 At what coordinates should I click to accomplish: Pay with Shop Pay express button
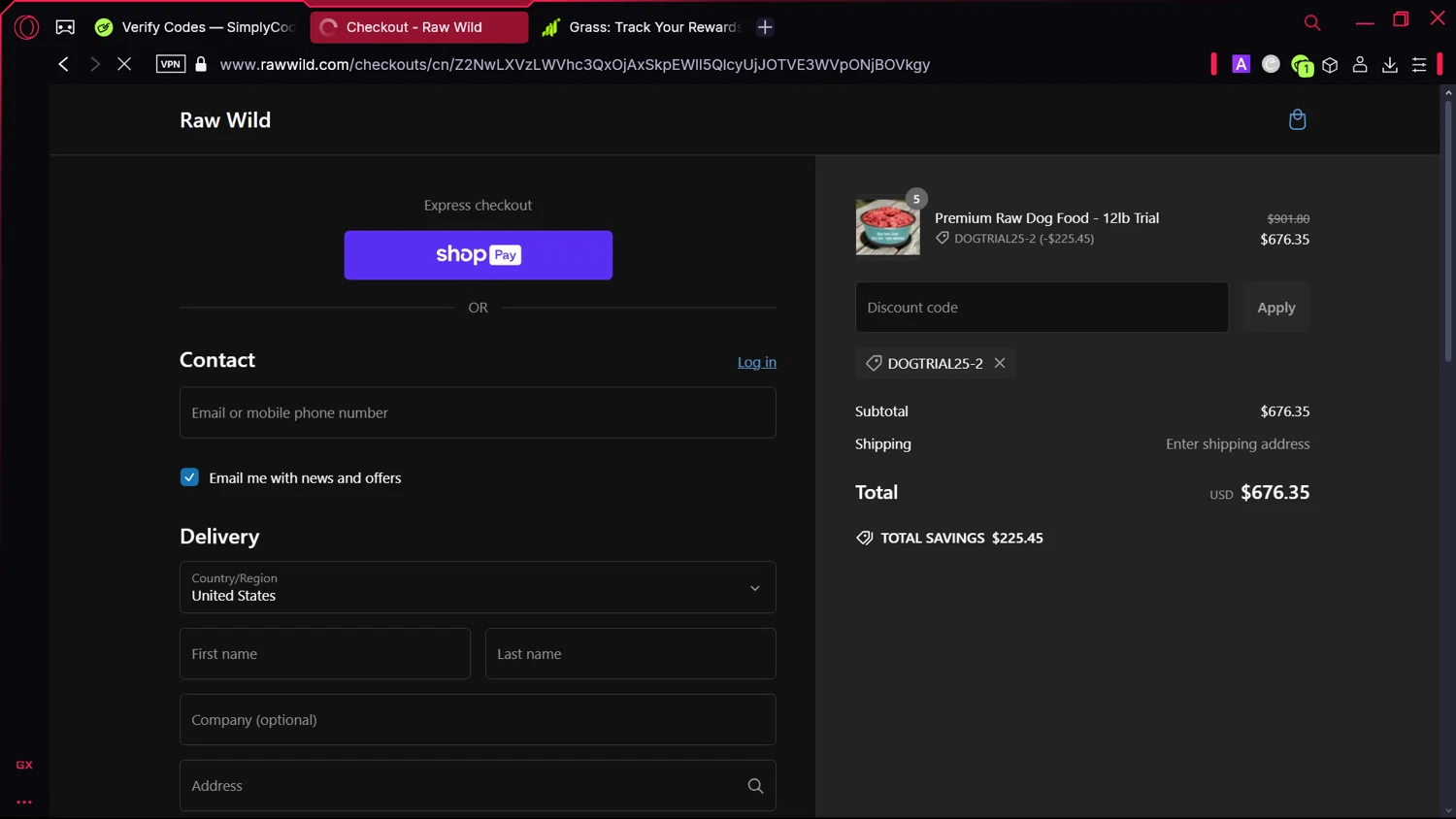[478, 255]
